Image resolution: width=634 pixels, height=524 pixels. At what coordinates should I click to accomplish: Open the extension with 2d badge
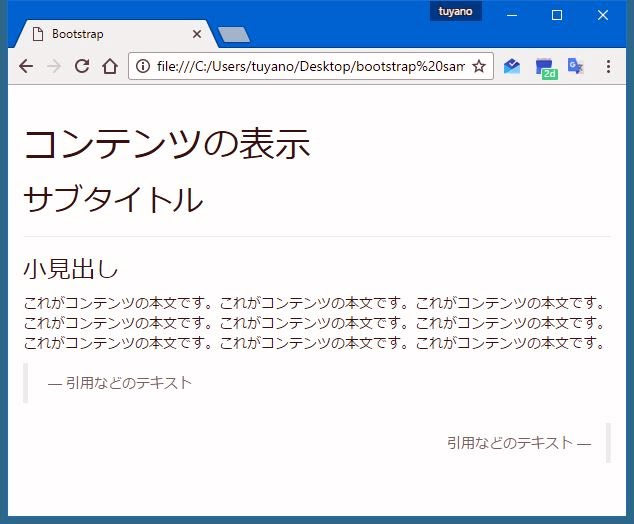click(544, 67)
